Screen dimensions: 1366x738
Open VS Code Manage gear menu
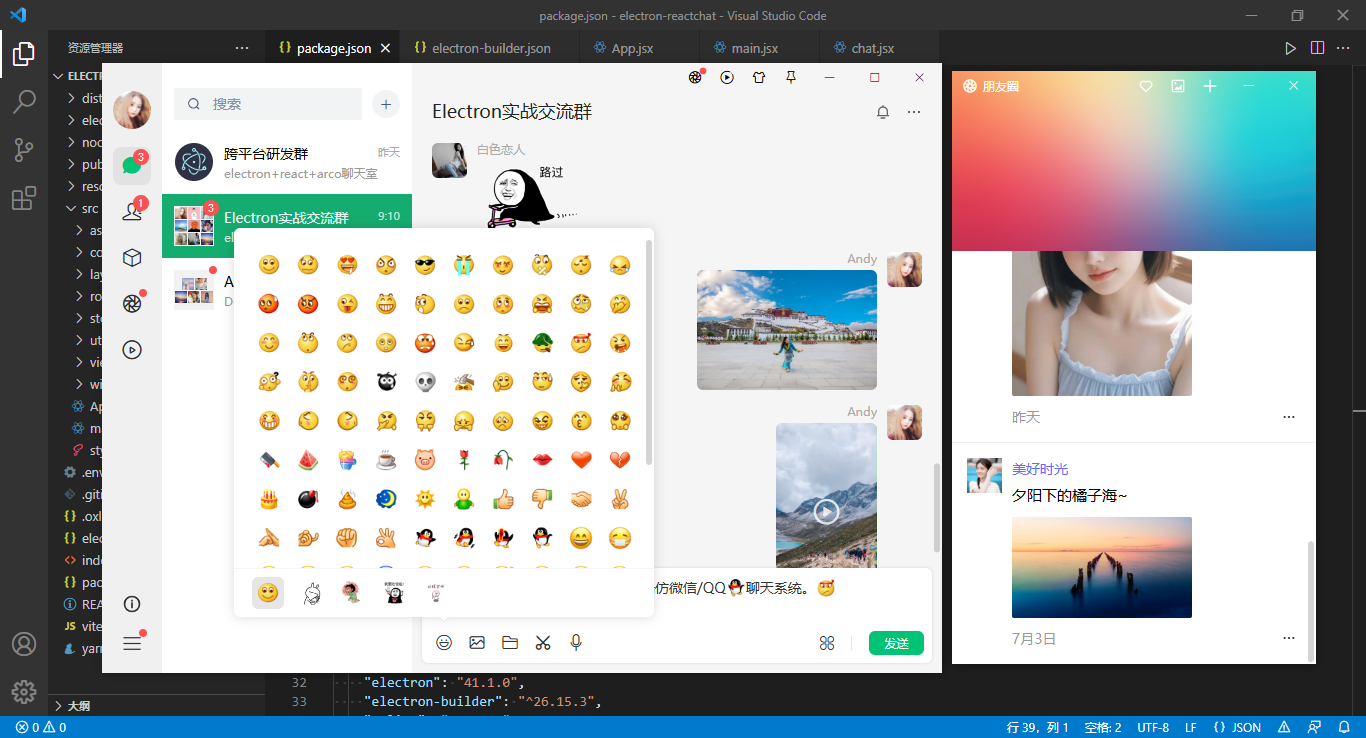[24, 691]
